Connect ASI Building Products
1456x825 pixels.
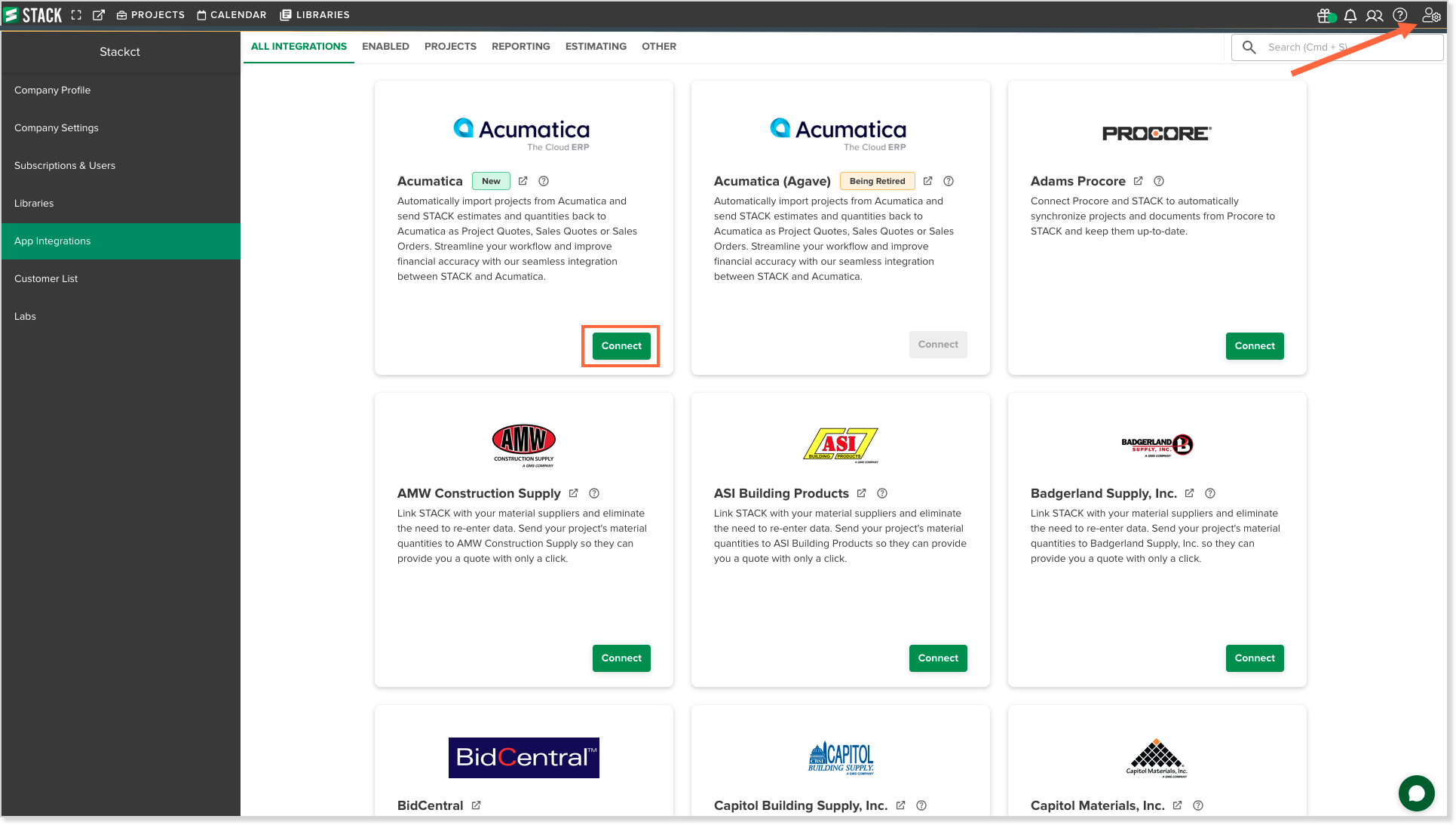click(938, 658)
